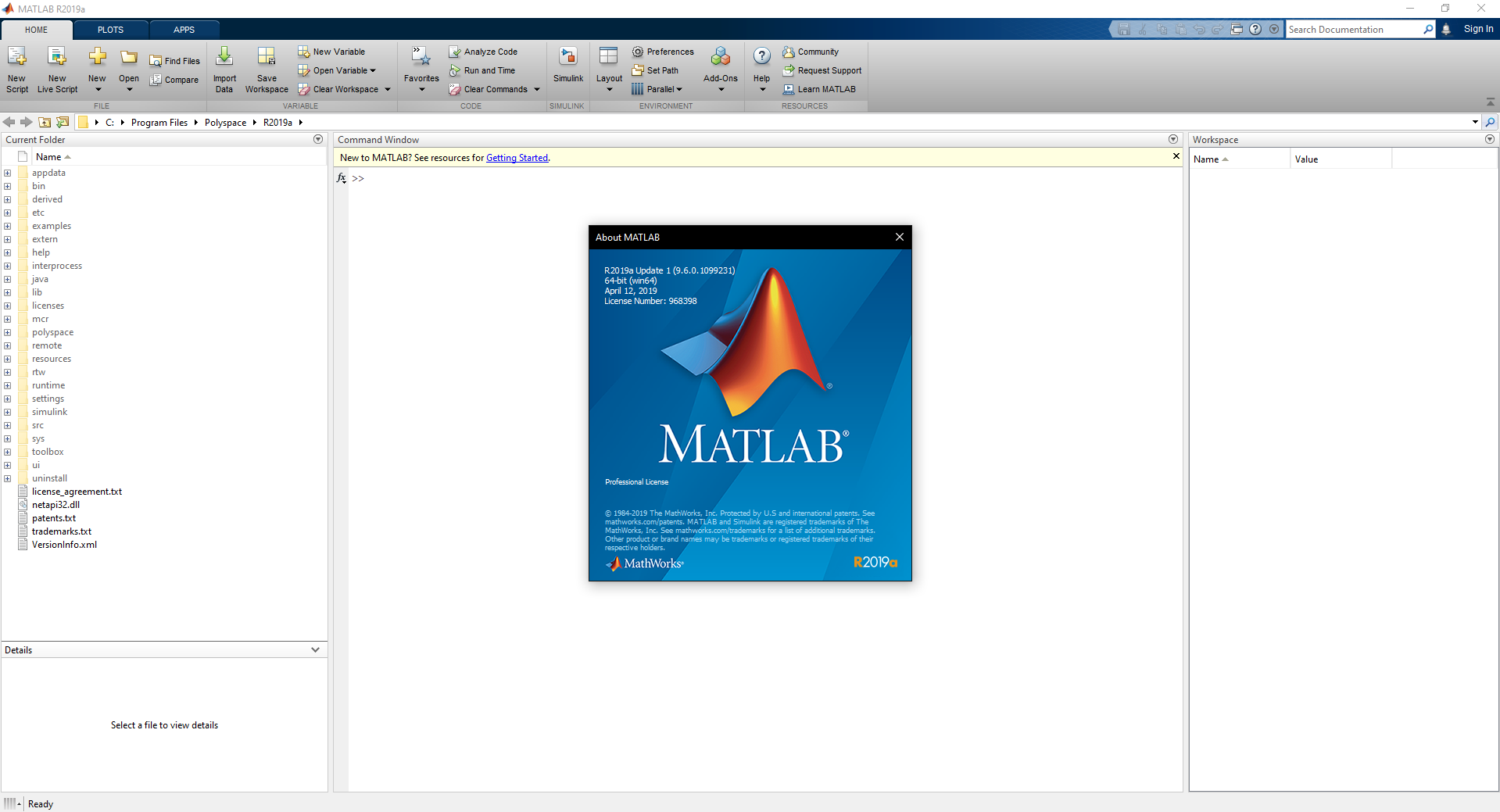Switch to the HOME tab
This screenshot has height=812, width=1500.
[37, 30]
